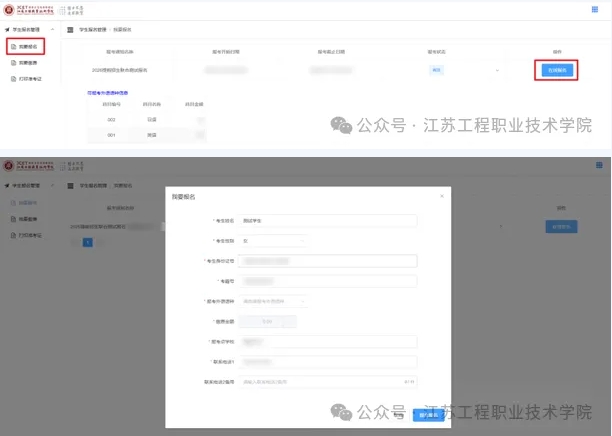
Task: Click the college logo on the undimmed page
Action: click(x=28, y=10)
